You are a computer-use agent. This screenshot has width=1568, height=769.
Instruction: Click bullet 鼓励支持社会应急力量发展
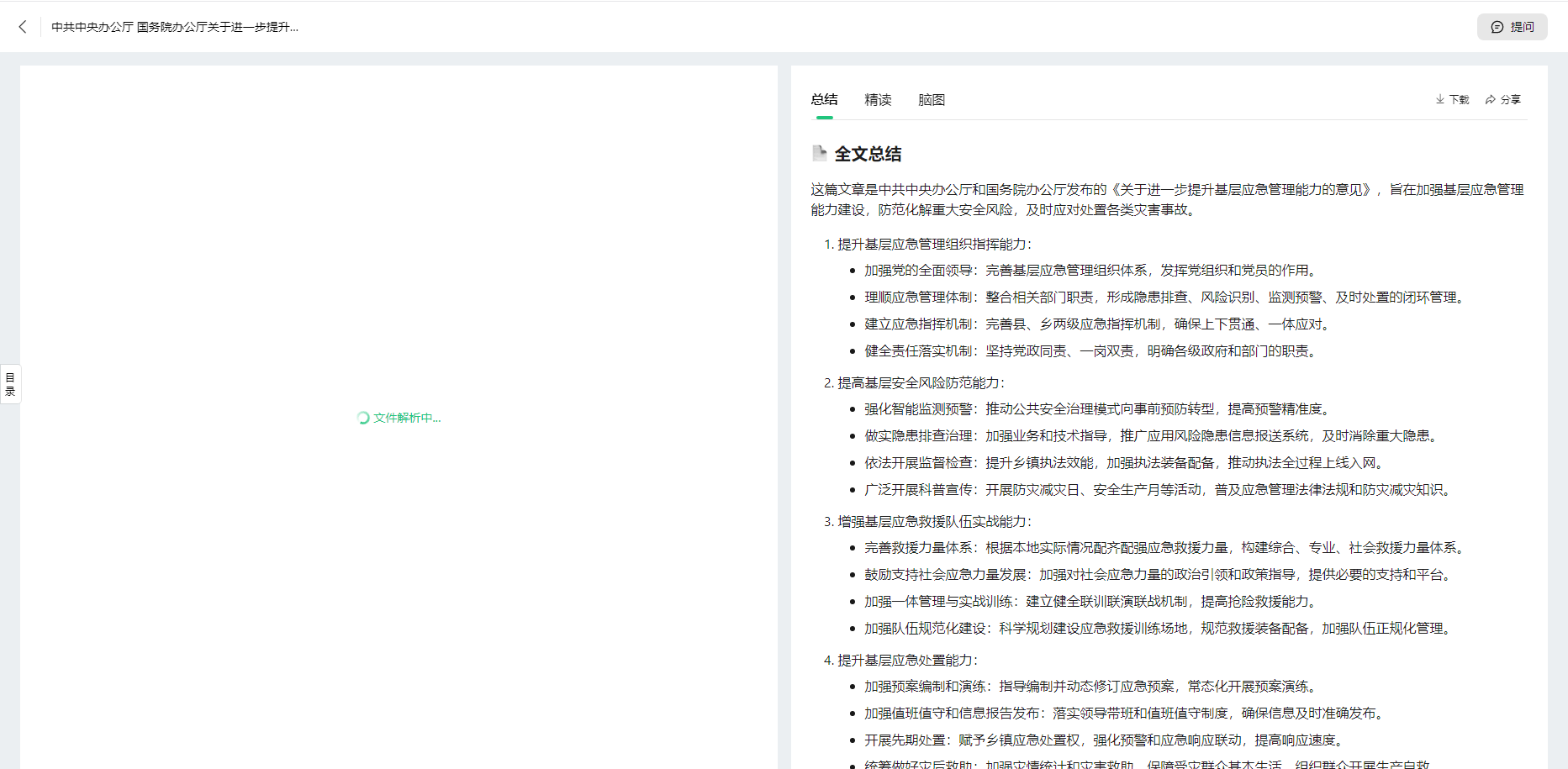click(x=1159, y=574)
